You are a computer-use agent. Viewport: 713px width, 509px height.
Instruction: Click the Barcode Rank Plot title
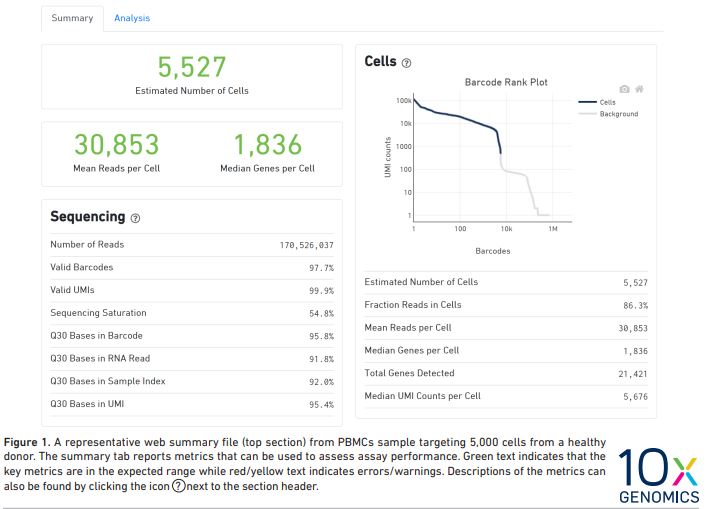(506, 82)
